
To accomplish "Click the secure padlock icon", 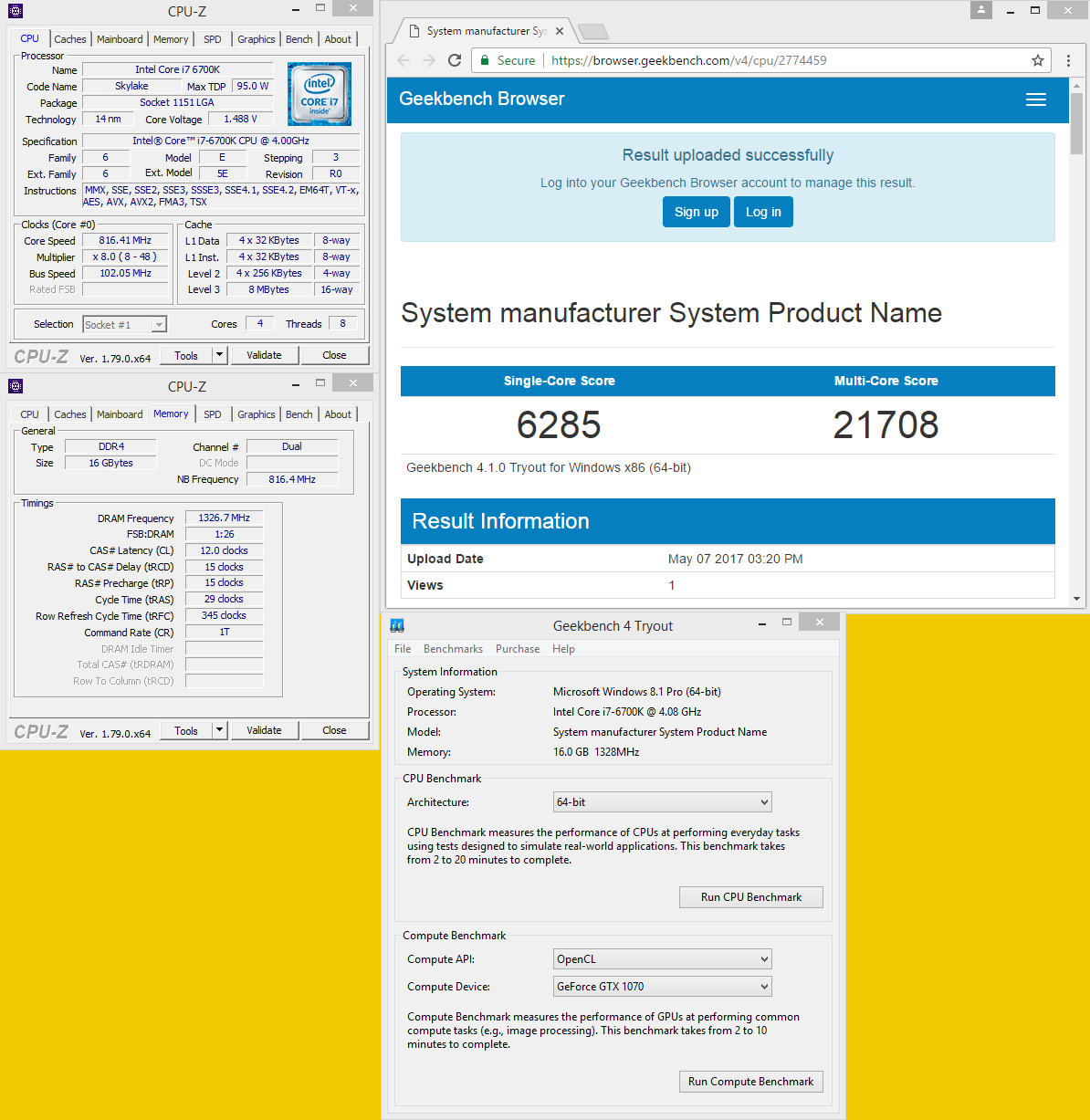I will pyautogui.click(x=486, y=60).
